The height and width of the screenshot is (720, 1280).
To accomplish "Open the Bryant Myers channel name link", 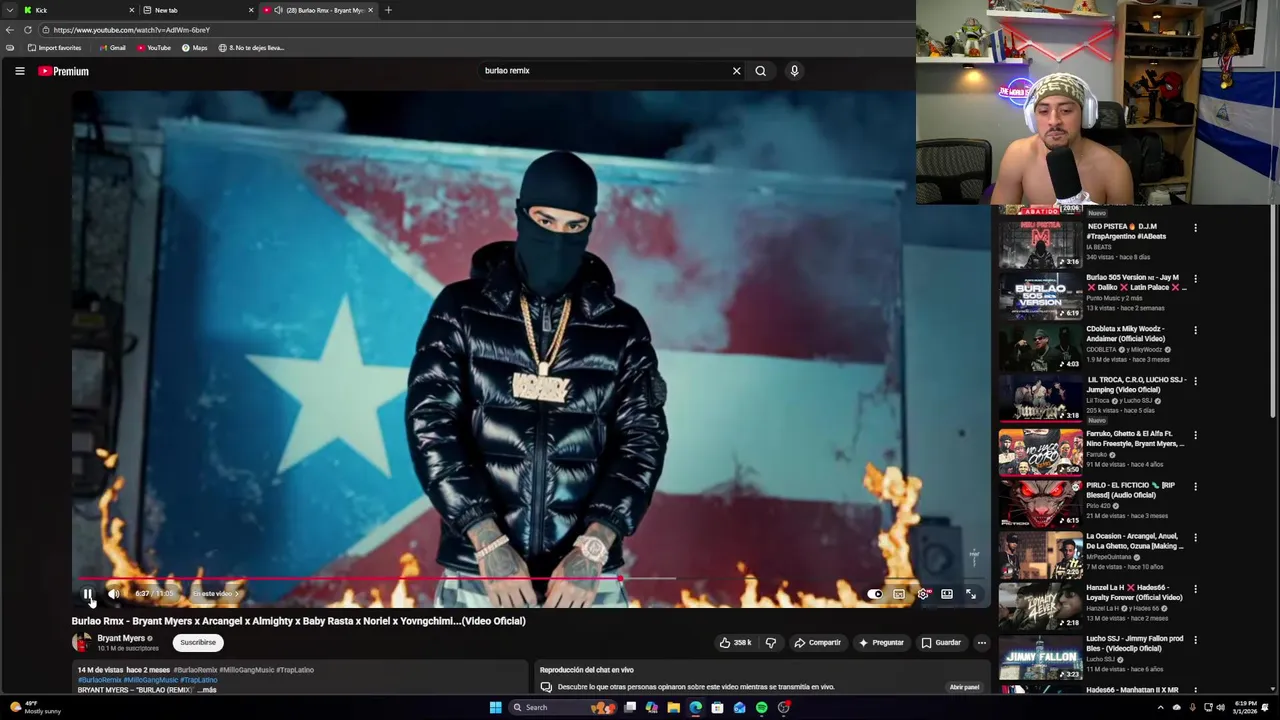I will coord(121,638).
